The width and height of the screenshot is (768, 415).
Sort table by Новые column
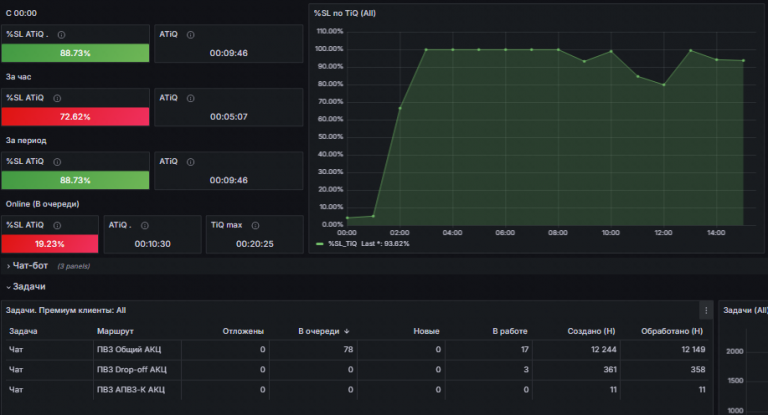click(x=426, y=332)
